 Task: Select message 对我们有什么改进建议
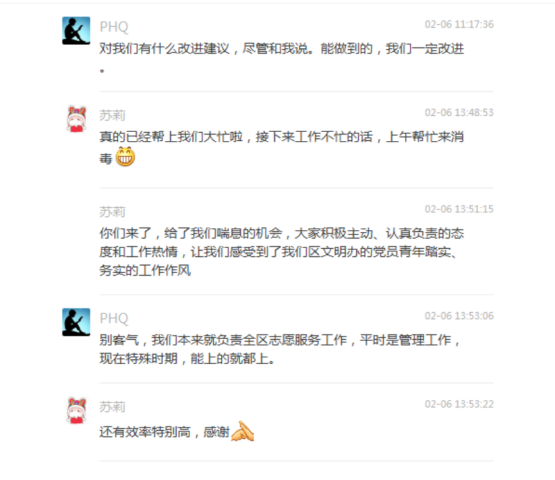[x=282, y=58]
